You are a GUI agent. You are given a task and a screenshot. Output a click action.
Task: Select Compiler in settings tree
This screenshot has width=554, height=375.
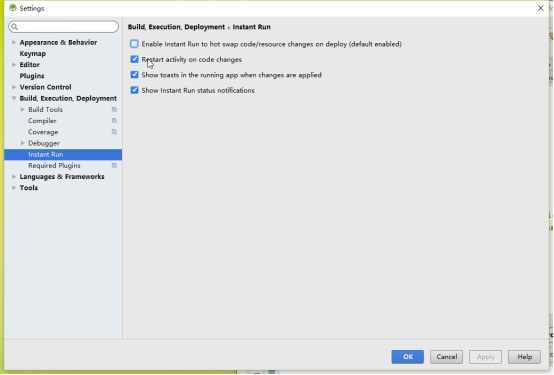[x=42, y=121]
